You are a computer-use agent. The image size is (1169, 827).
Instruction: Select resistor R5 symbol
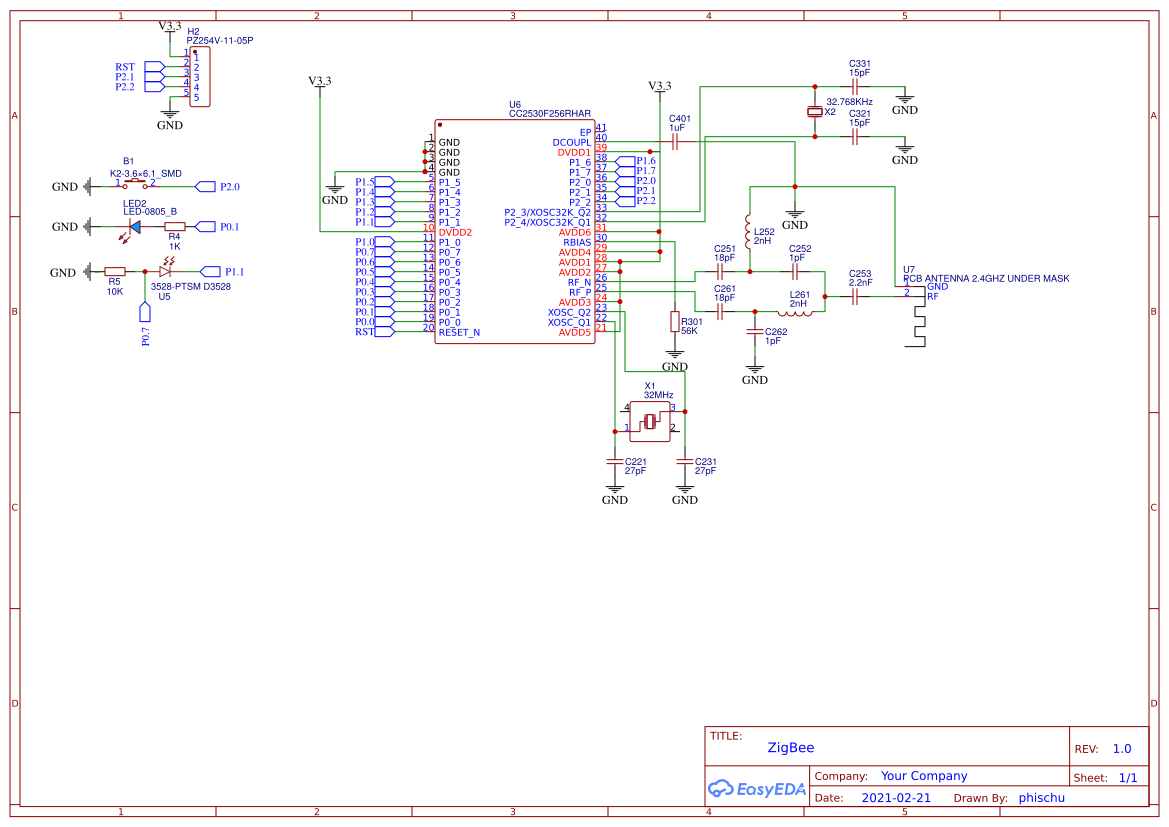click(x=113, y=272)
